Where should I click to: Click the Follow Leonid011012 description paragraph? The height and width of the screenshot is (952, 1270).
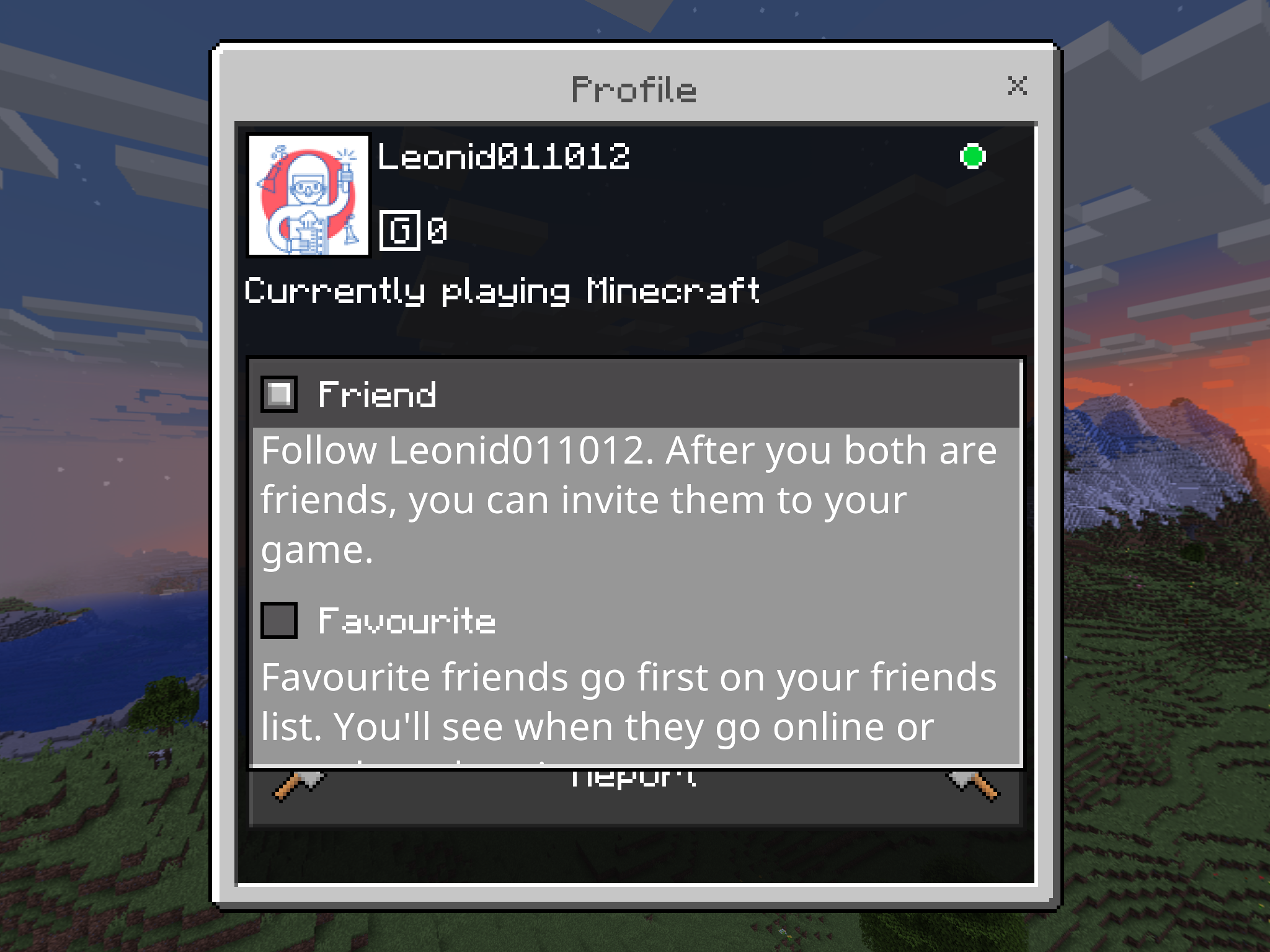(x=629, y=500)
